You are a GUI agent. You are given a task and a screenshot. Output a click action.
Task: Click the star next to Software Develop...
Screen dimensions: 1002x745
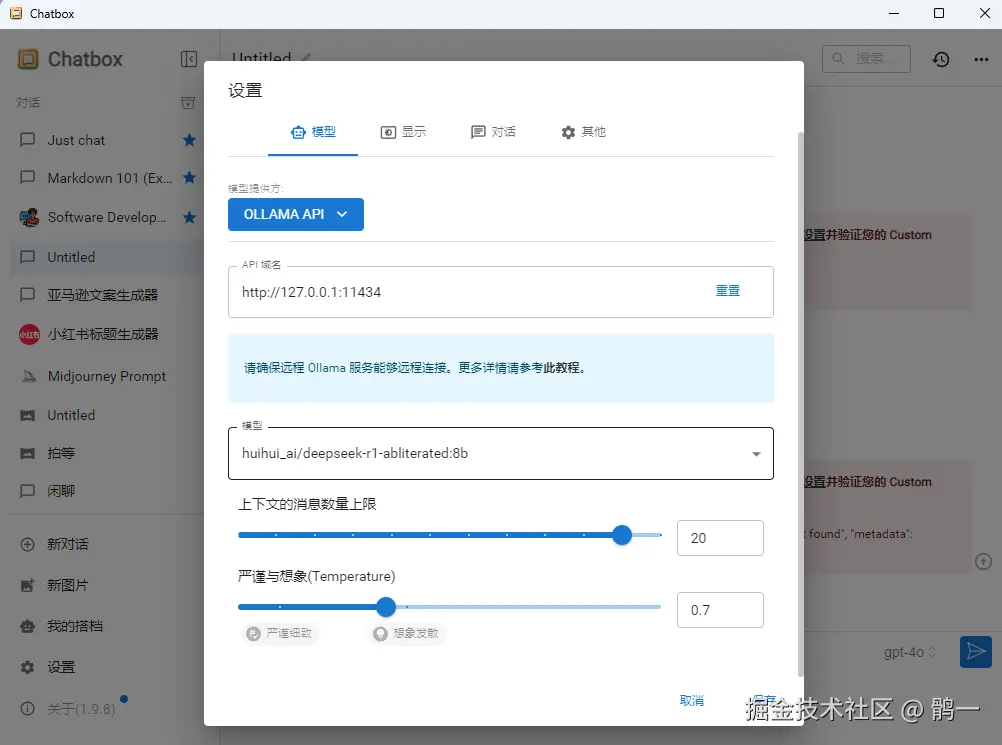189,217
